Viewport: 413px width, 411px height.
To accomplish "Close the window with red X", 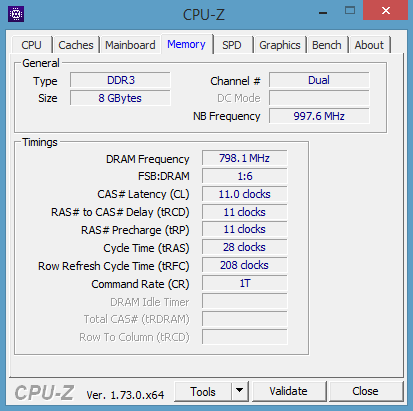I will pyautogui.click(x=386, y=10).
